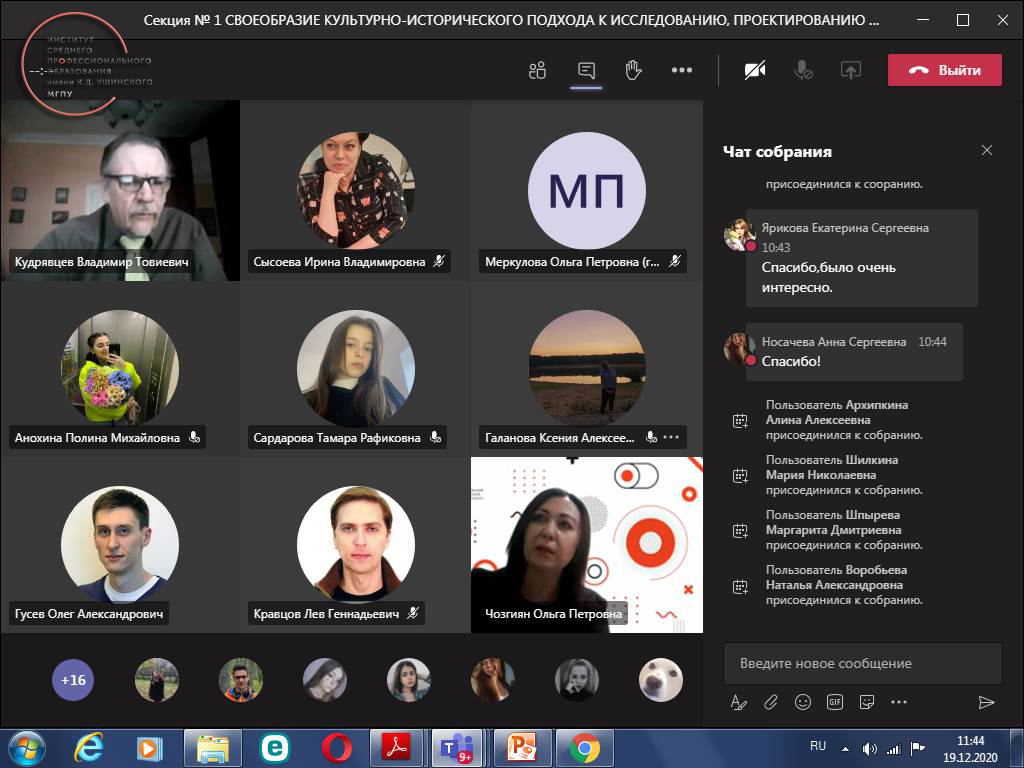Expand the +16 additional participants badge
This screenshot has height=768, width=1024.
[73, 680]
